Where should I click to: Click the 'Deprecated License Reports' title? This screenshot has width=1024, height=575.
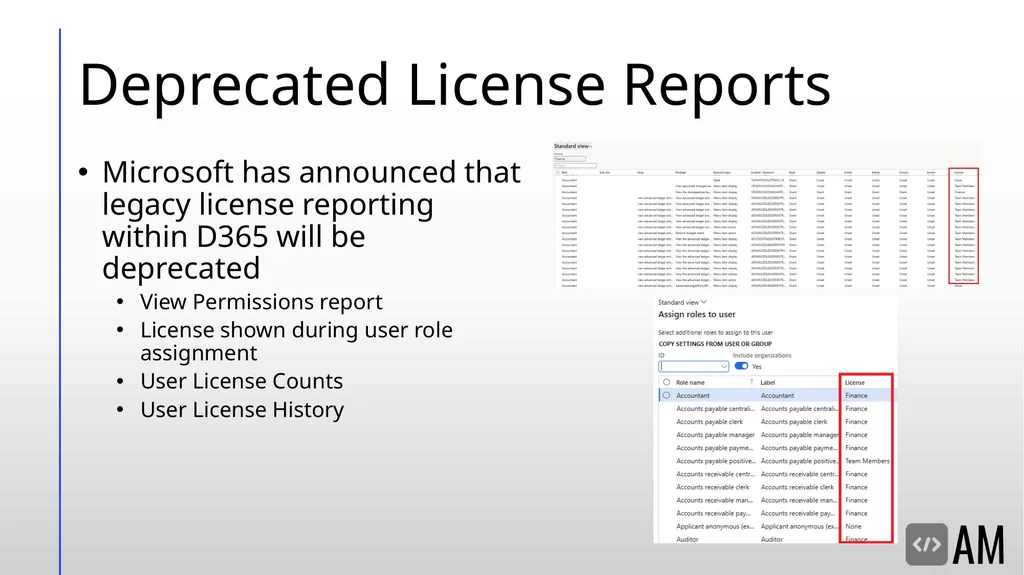coord(455,84)
